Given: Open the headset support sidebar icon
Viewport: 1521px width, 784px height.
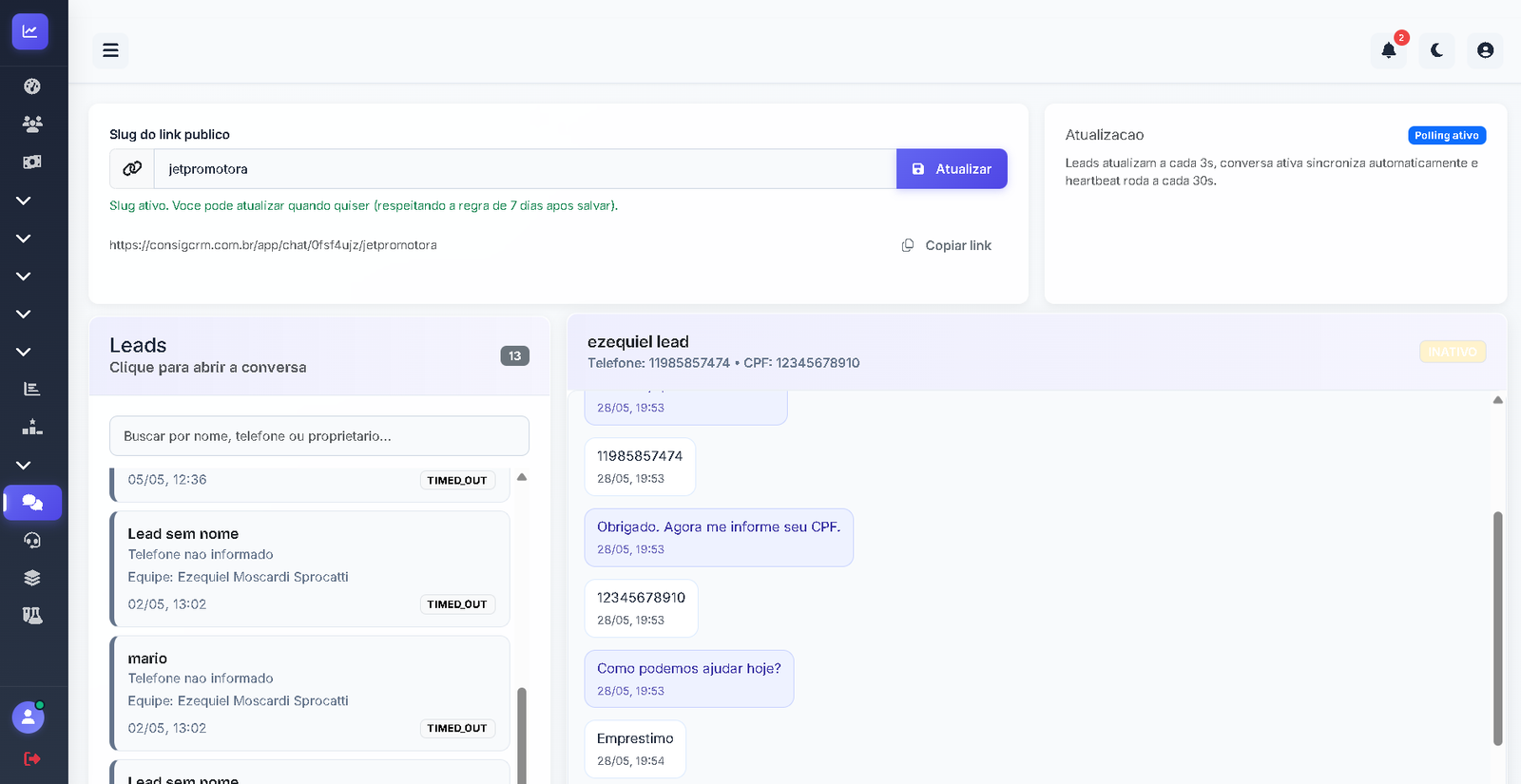Looking at the screenshot, I should [32, 540].
